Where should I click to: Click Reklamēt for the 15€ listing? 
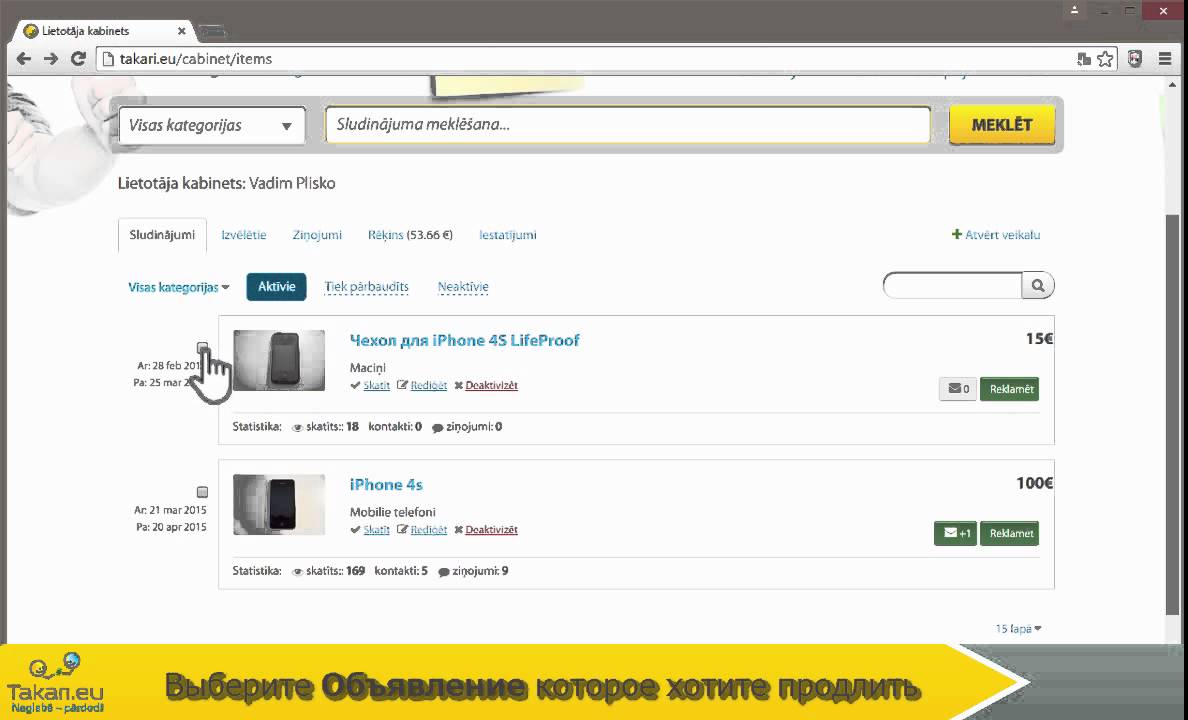coord(1010,389)
